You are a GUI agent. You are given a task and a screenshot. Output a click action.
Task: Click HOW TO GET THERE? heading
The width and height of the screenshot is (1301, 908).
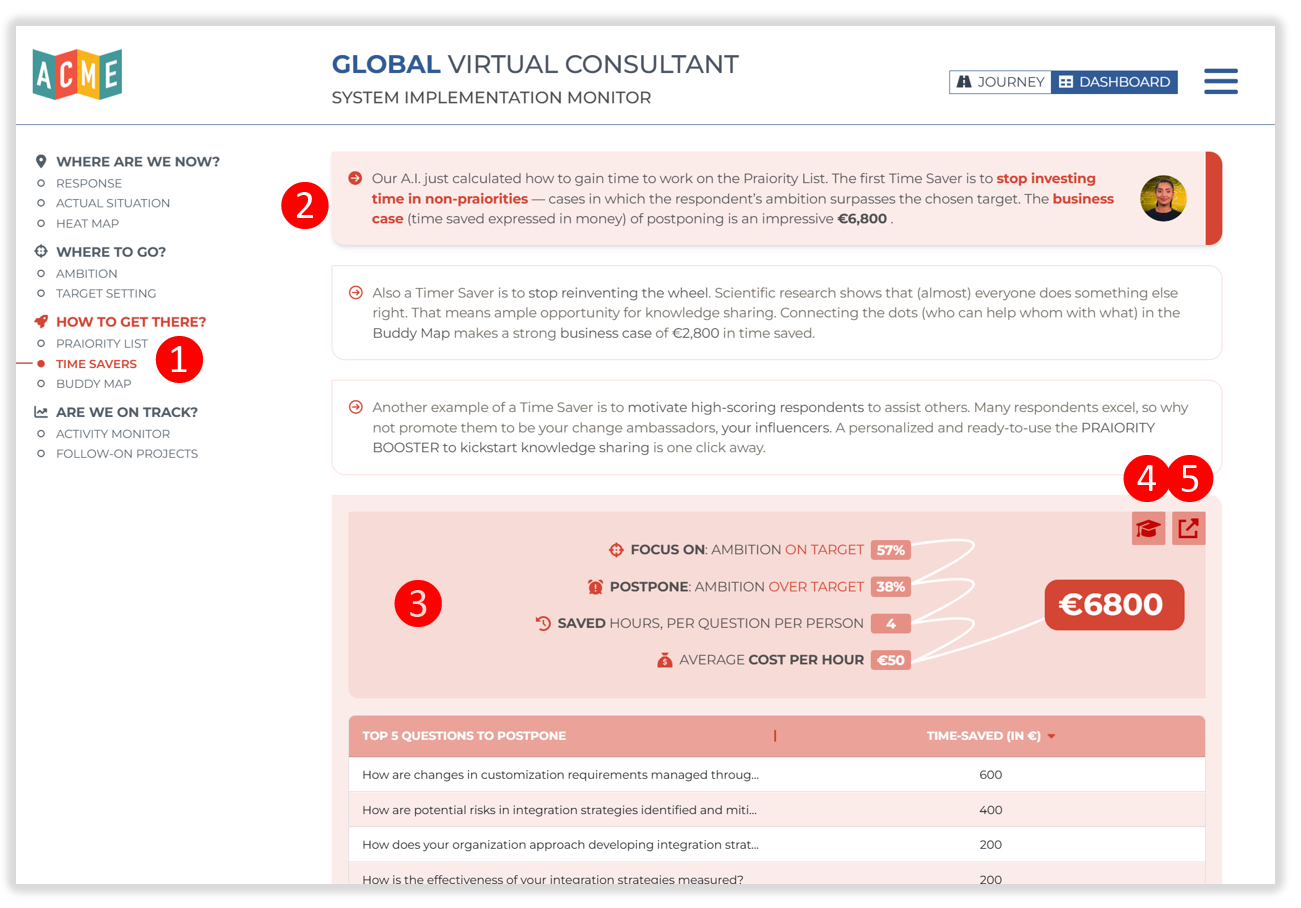[x=131, y=322]
